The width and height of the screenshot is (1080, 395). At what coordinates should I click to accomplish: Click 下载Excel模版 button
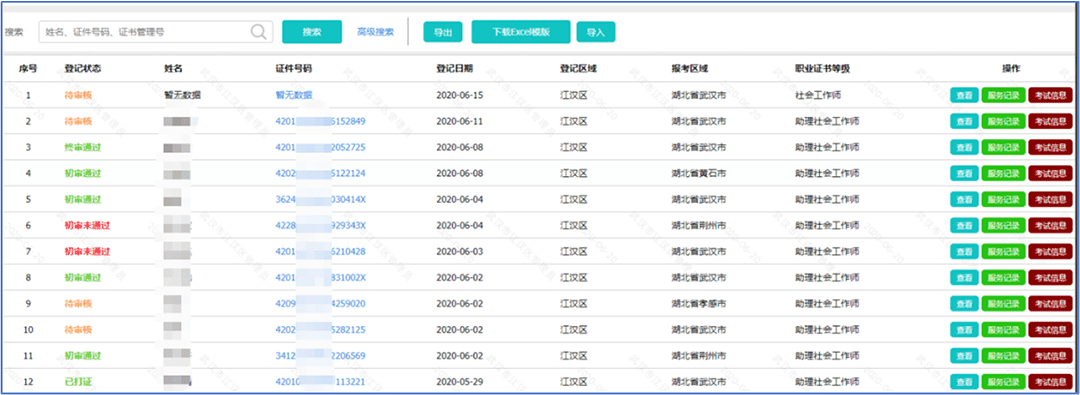[521, 32]
